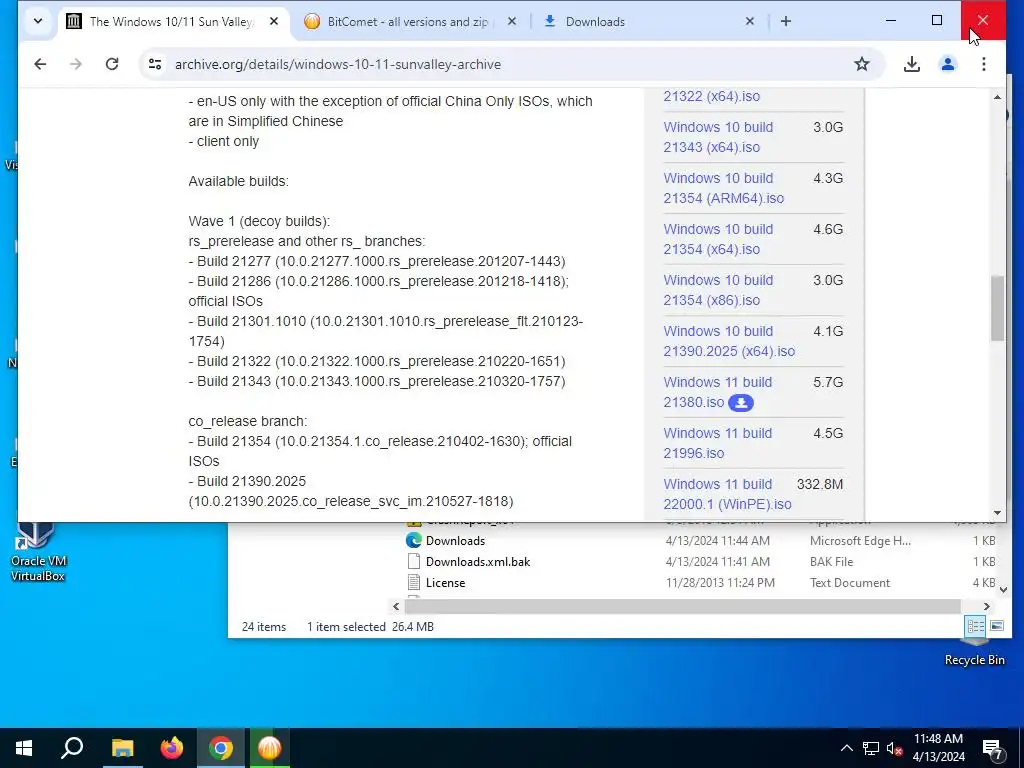
Task: Click Explorer horizontal scrollbar left arrow
Action: point(396,607)
